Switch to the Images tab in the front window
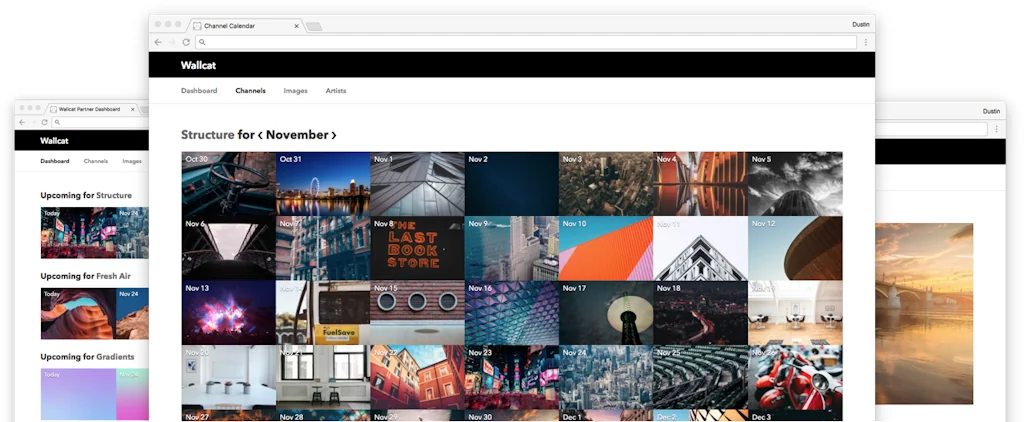1024x422 pixels. (x=295, y=91)
